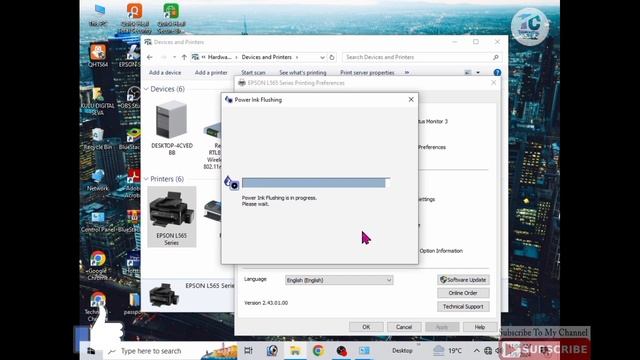
Task: Click Devices and Printers breadcrumb
Action: coord(267,57)
